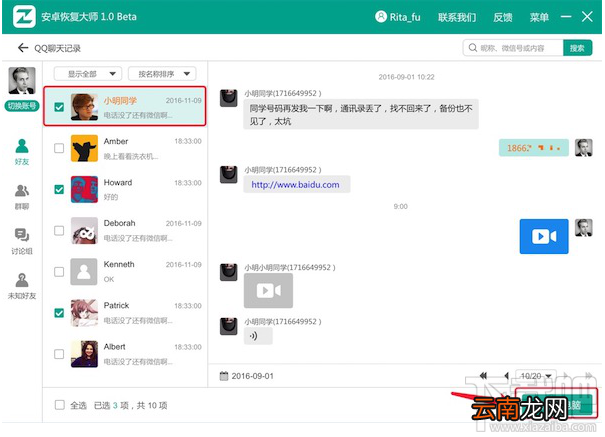Select the Albert conversation row
The width and height of the screenshot is (605, 437).
click(125, 354)
